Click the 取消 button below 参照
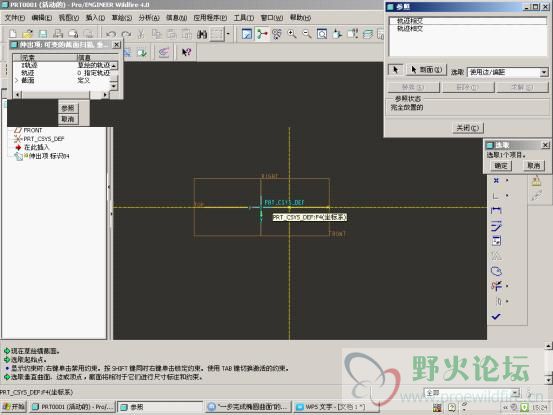Viewport: 553px width, 415px height. [x=68, y=119]
